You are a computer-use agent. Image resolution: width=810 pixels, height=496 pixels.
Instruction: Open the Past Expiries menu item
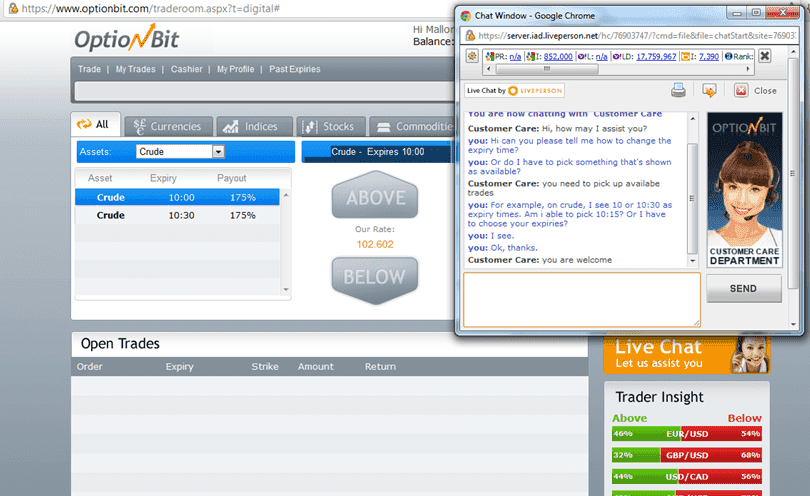click(294, 69)
